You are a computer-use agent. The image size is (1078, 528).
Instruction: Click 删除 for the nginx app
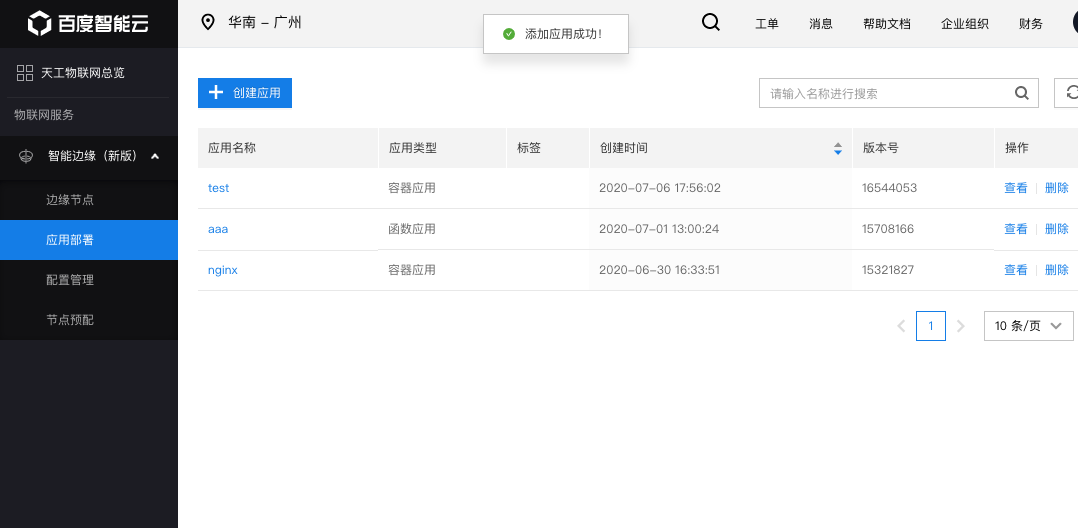(x=1057, y=270)
